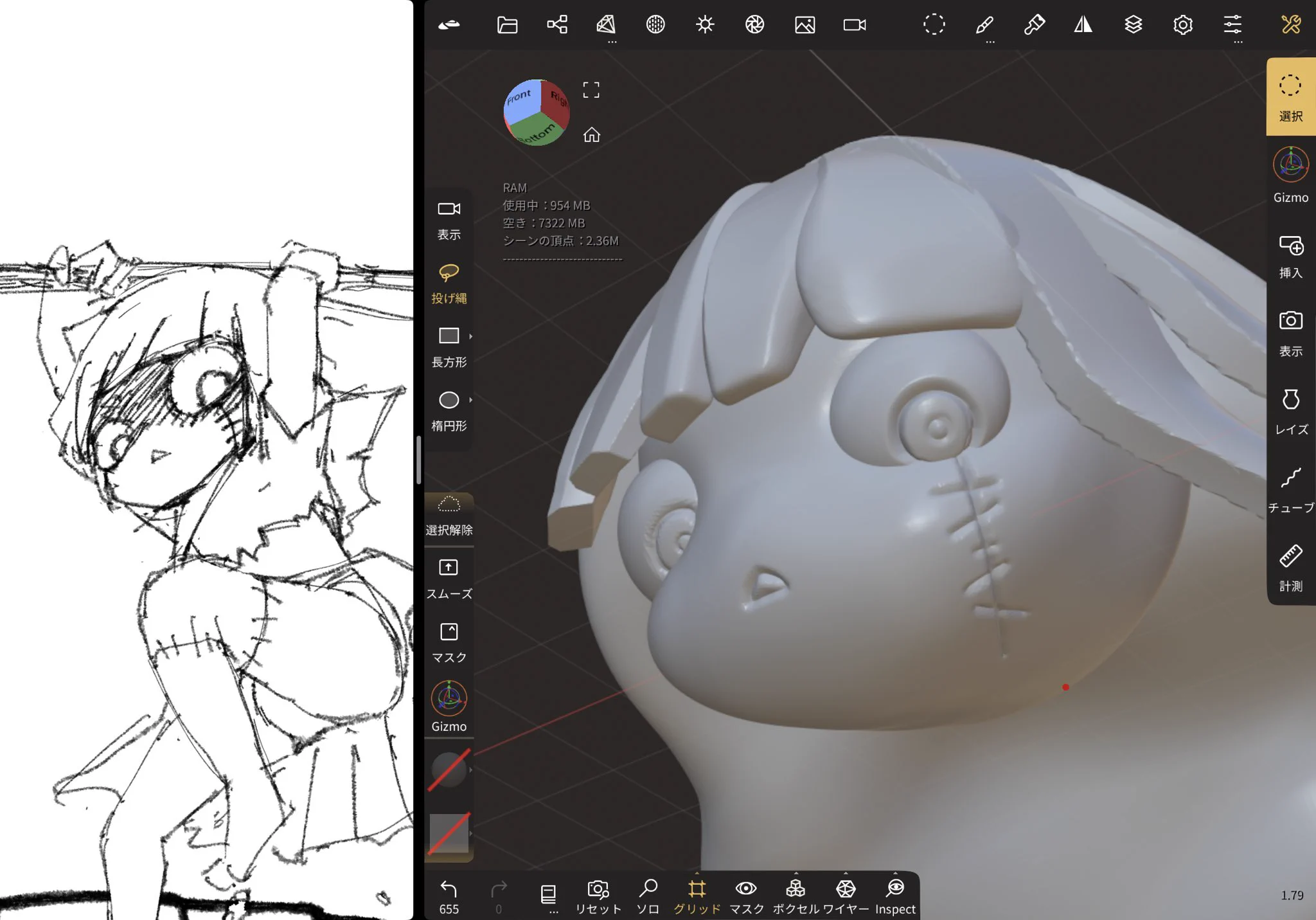Click the シーンの頂点：2.36M readout
Image resolution: width=1316 pixels, height=920 pixels.
coord(560,241)
